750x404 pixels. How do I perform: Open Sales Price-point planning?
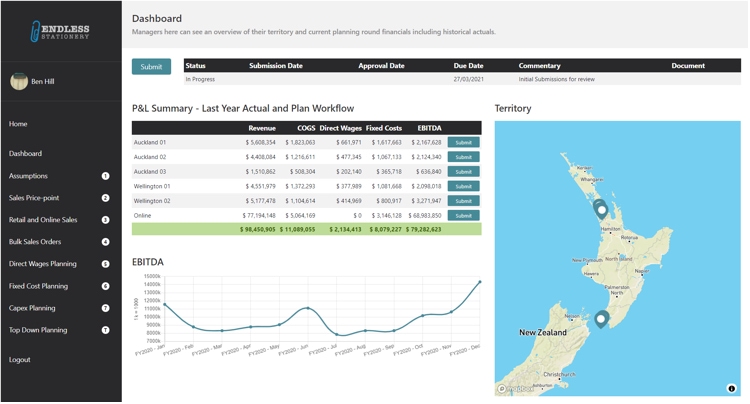34,198
